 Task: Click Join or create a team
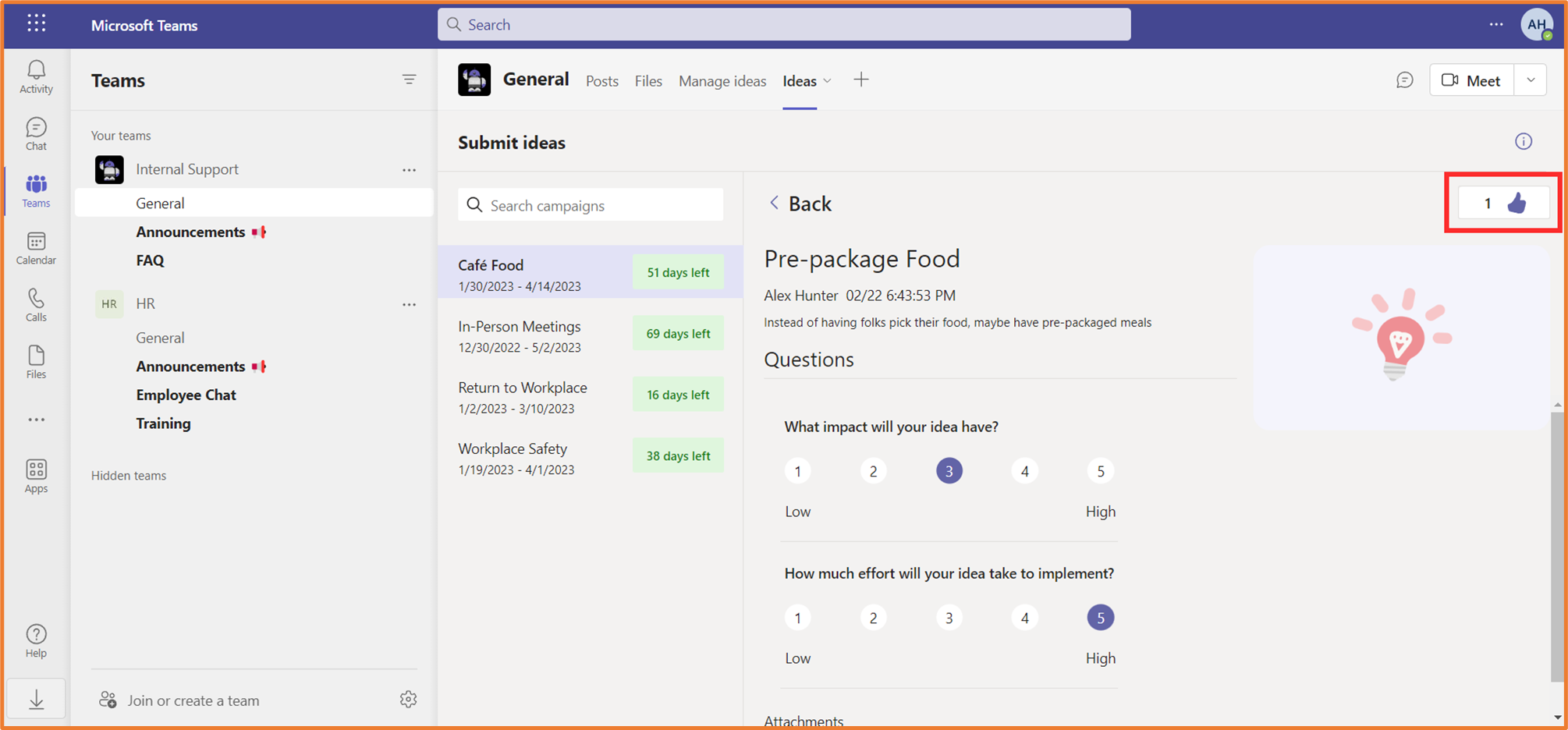tap(193, 700)
